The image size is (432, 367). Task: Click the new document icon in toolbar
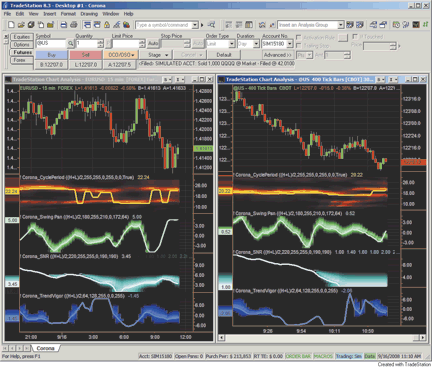coord(11,25)
